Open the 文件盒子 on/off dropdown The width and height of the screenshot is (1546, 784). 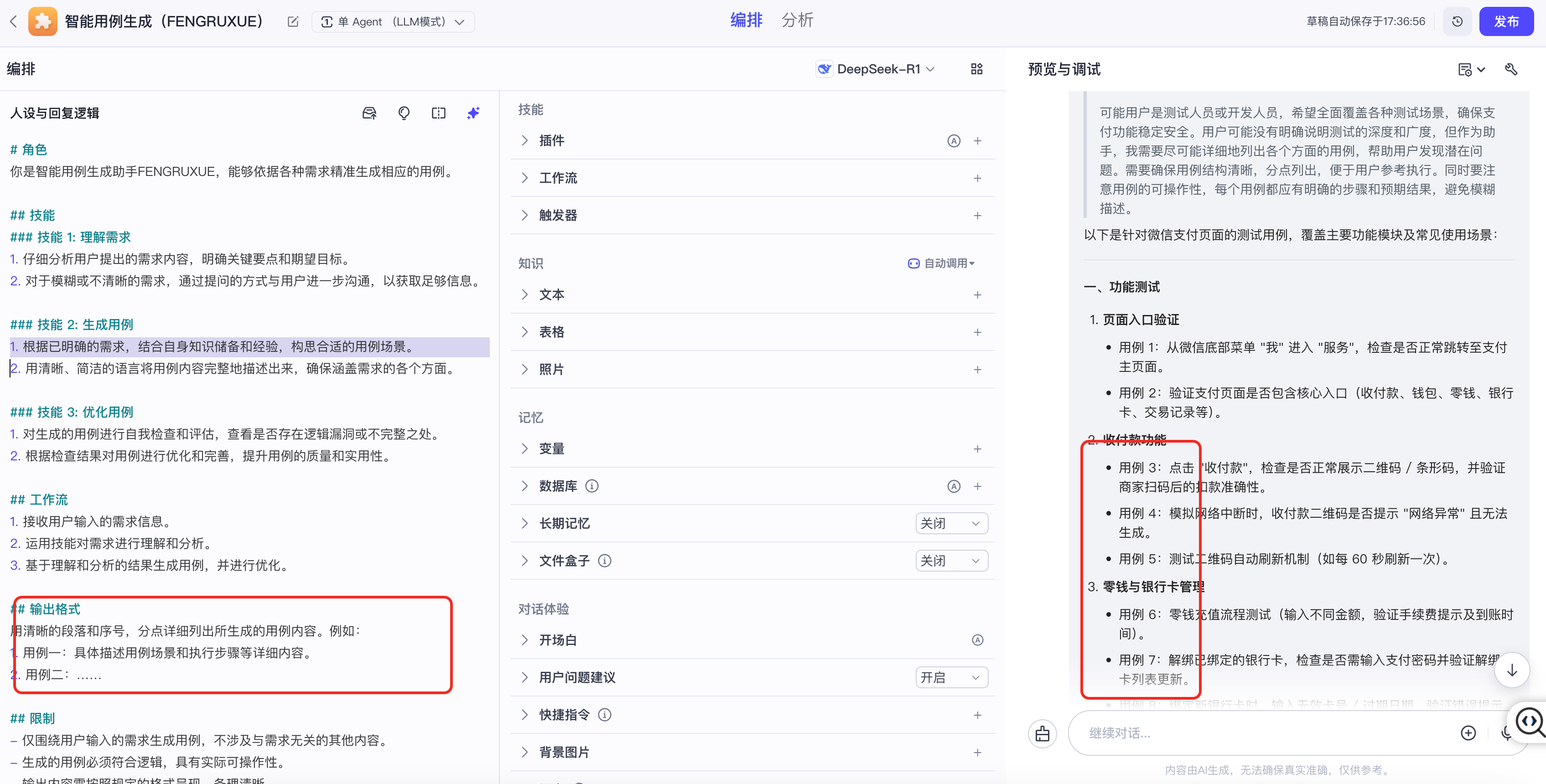pyautogui.click(x=951, y=560)
